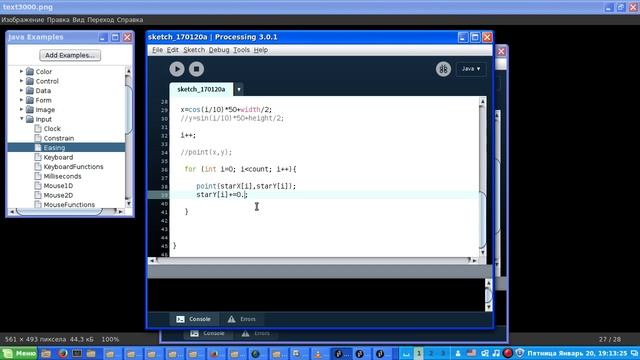Expand the Color folder arrow

pyautogui.click(x=21, y=71)
